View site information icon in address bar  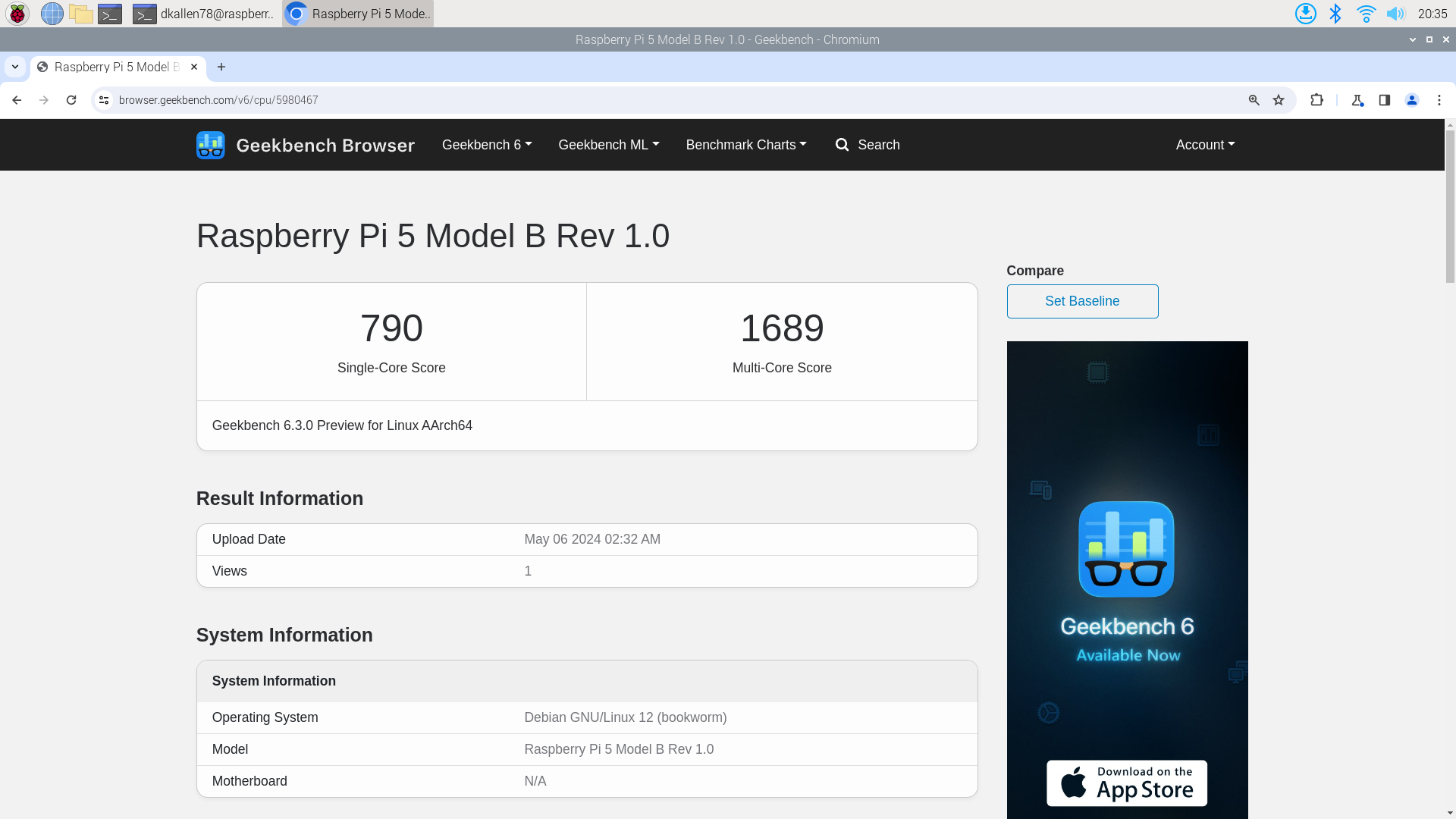point(104,100)
